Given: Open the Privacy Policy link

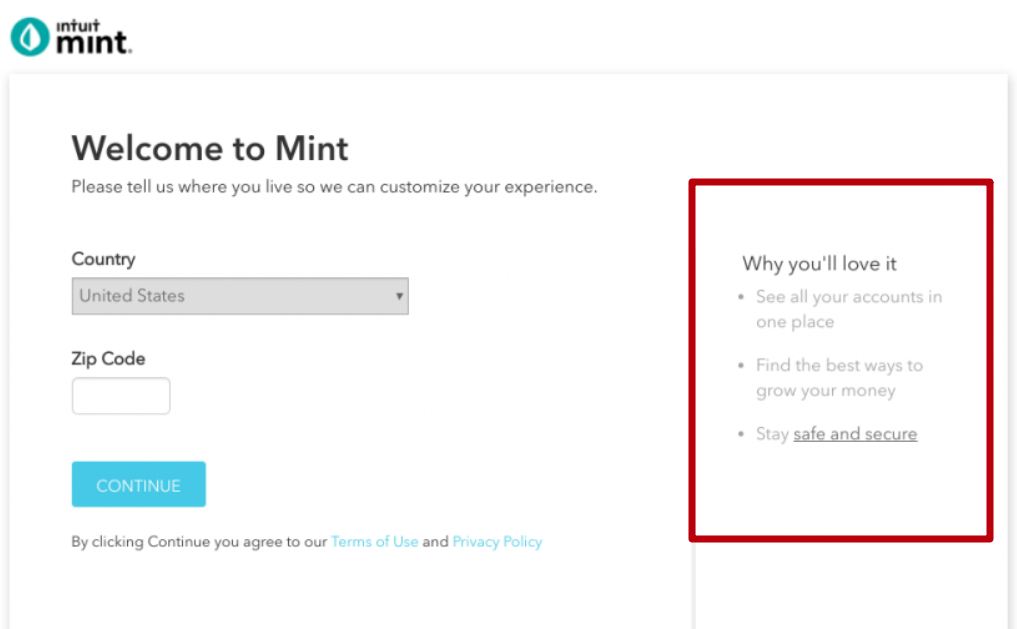Looking at the screenshot, I should coord(497,541).
